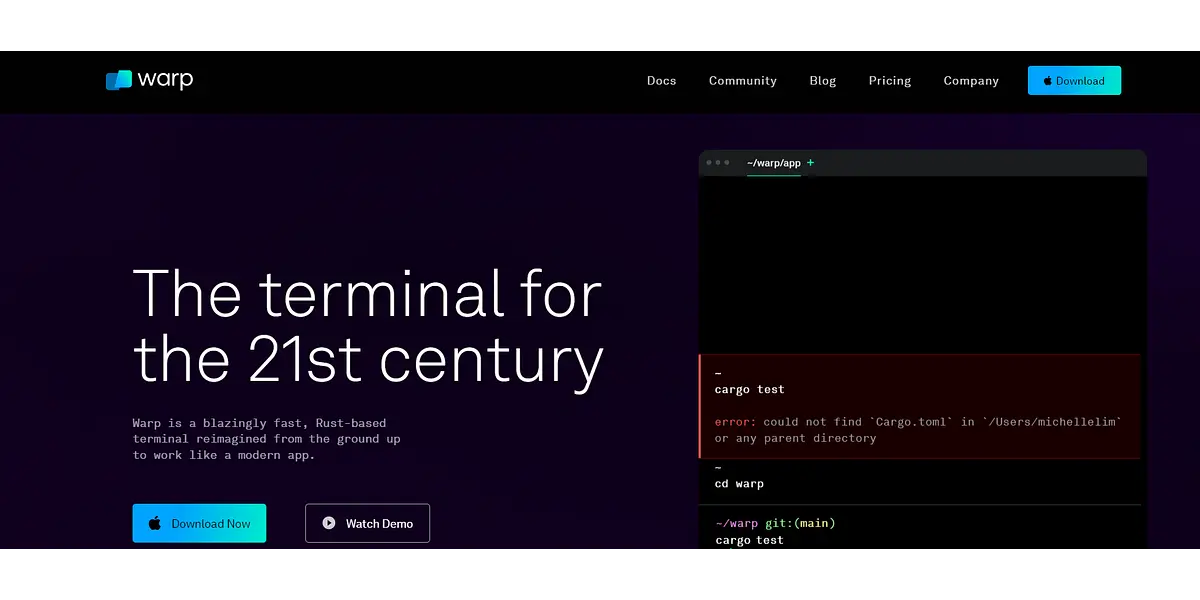
Task: Click the ~/warp git:(main) prompt line
Action: [775, 523]
